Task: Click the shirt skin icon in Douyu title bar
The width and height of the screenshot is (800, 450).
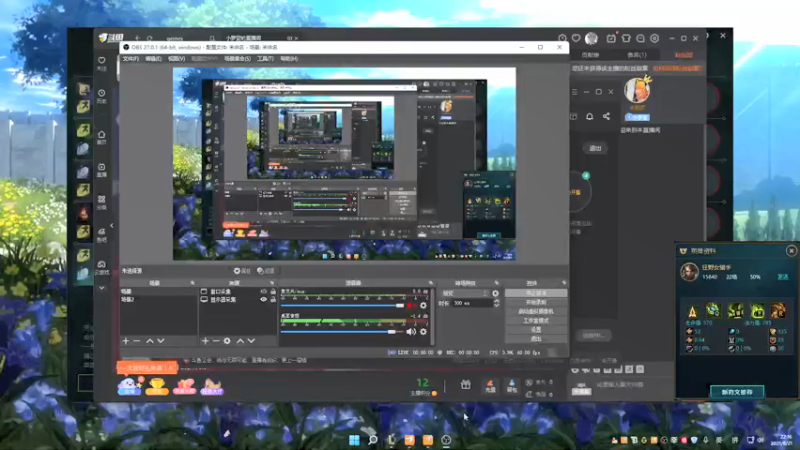Action: pos(626,38)
